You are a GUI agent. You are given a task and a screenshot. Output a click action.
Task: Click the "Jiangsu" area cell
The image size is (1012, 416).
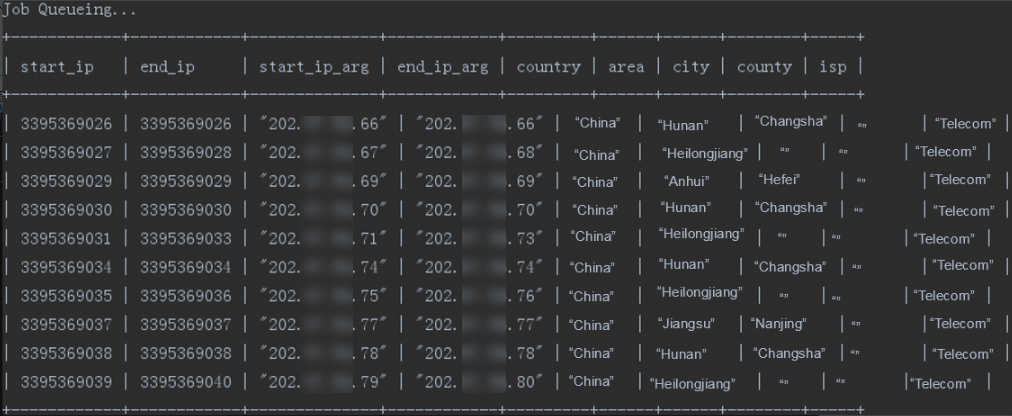pyautogui.click(x=686, y=324)
